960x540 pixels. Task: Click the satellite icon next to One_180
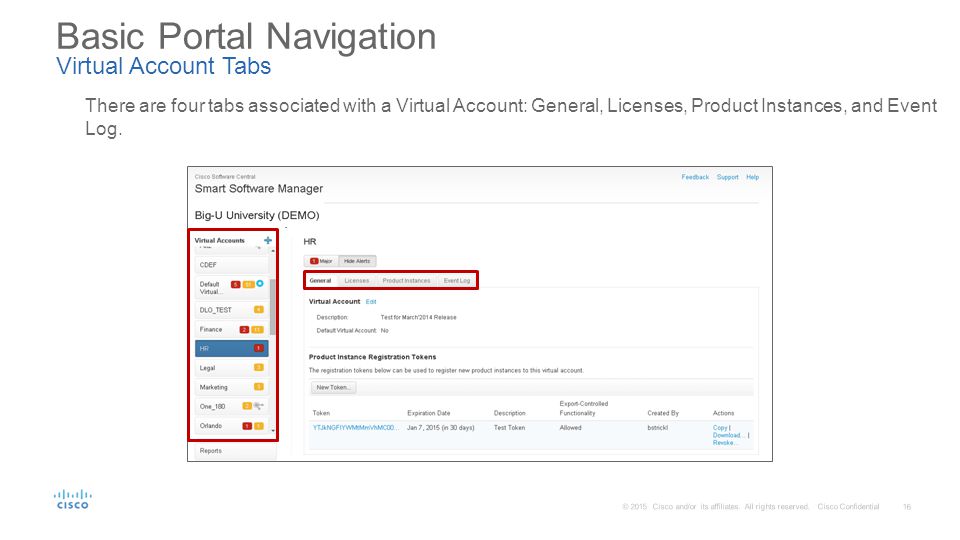click(259, 406)
